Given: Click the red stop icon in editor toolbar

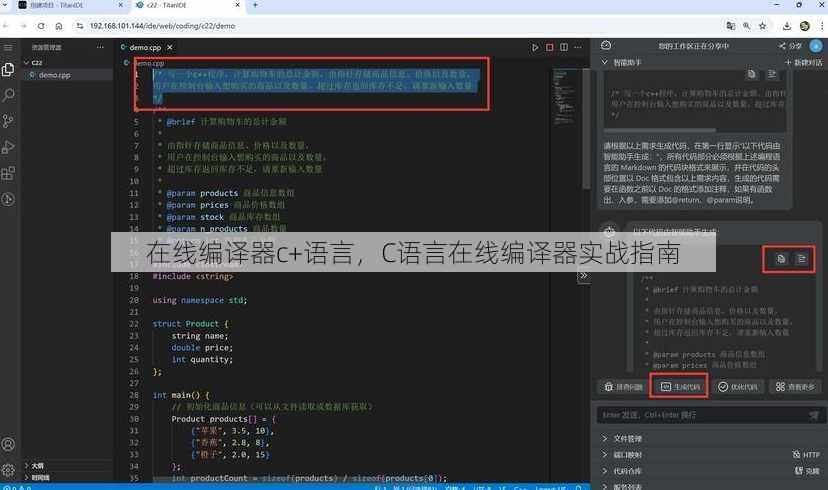Looking at the screenshot, I should pos(550,48).
